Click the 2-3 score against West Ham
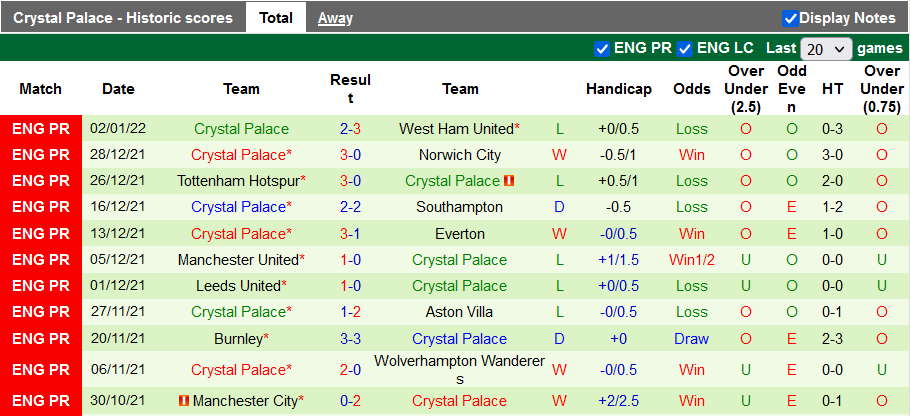910x416 pixels. click(350, 129)
